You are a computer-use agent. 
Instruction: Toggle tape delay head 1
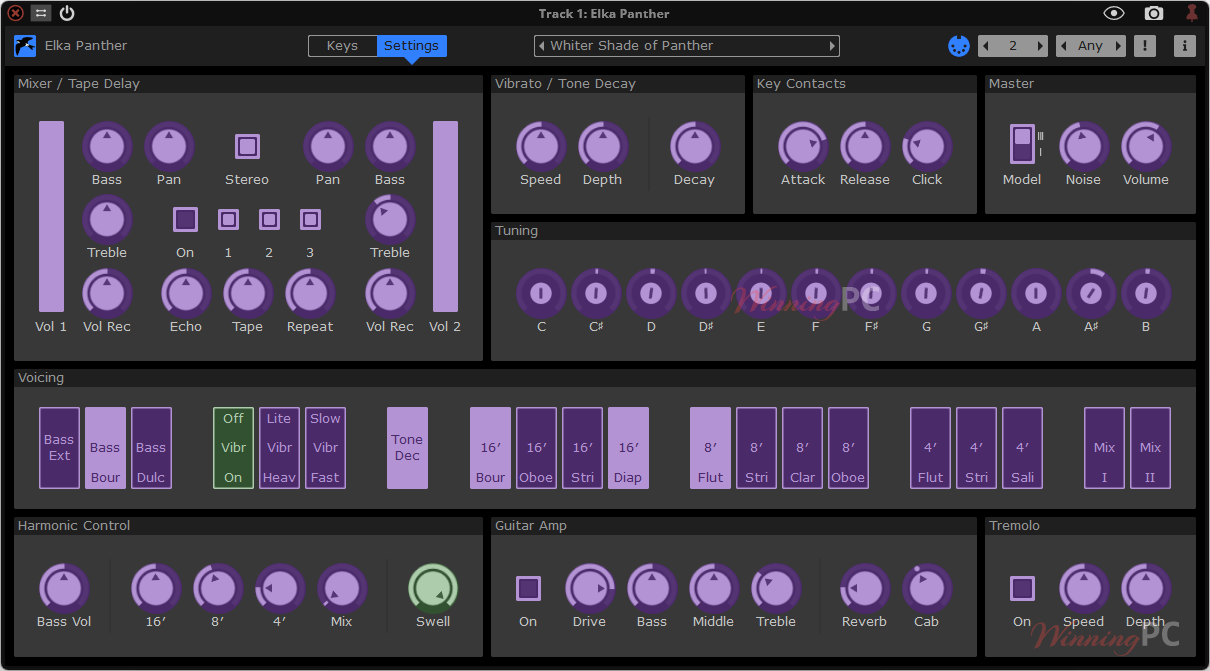228,219
